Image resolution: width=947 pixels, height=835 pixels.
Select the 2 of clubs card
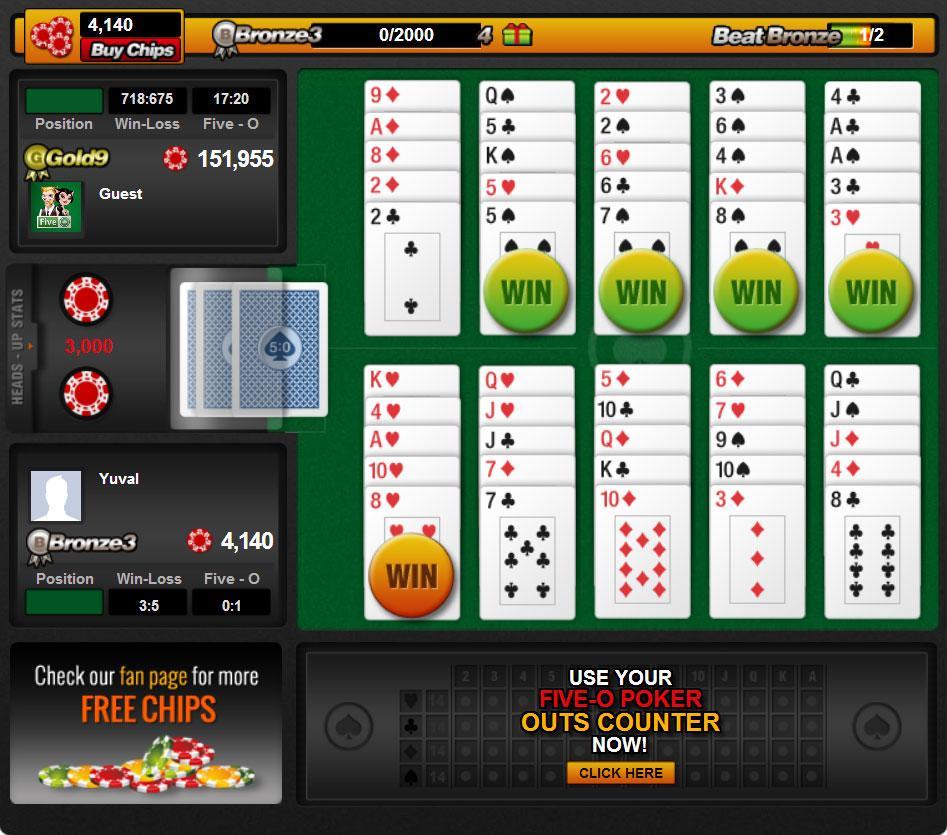pos(412,269)
